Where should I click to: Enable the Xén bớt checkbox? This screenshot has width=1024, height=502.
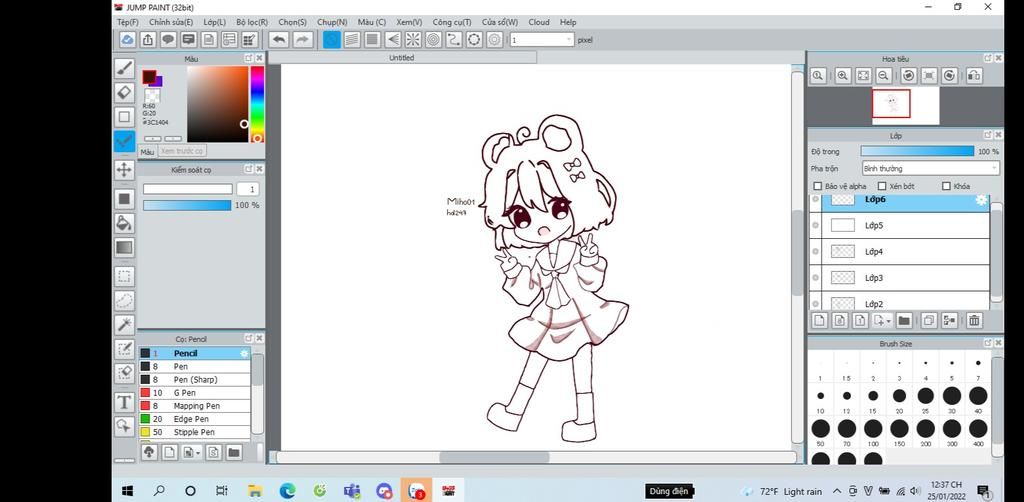[882, 186]
